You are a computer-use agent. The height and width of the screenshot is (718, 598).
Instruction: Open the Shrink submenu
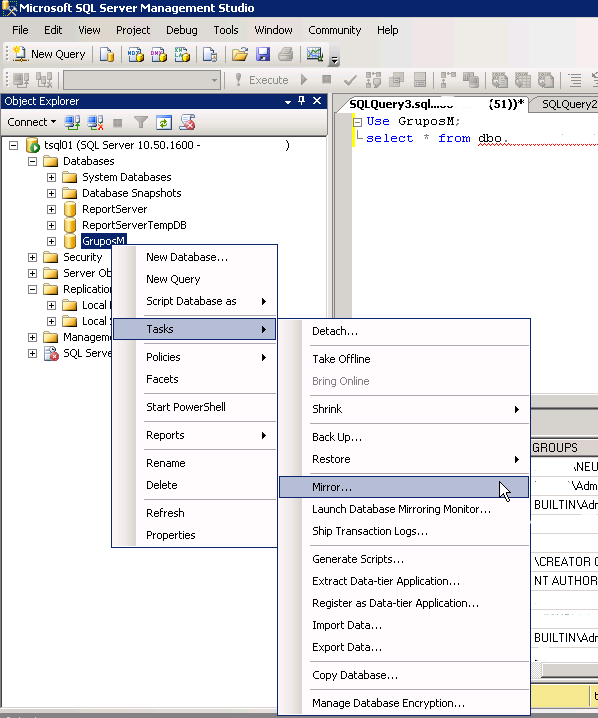point(404,409)
